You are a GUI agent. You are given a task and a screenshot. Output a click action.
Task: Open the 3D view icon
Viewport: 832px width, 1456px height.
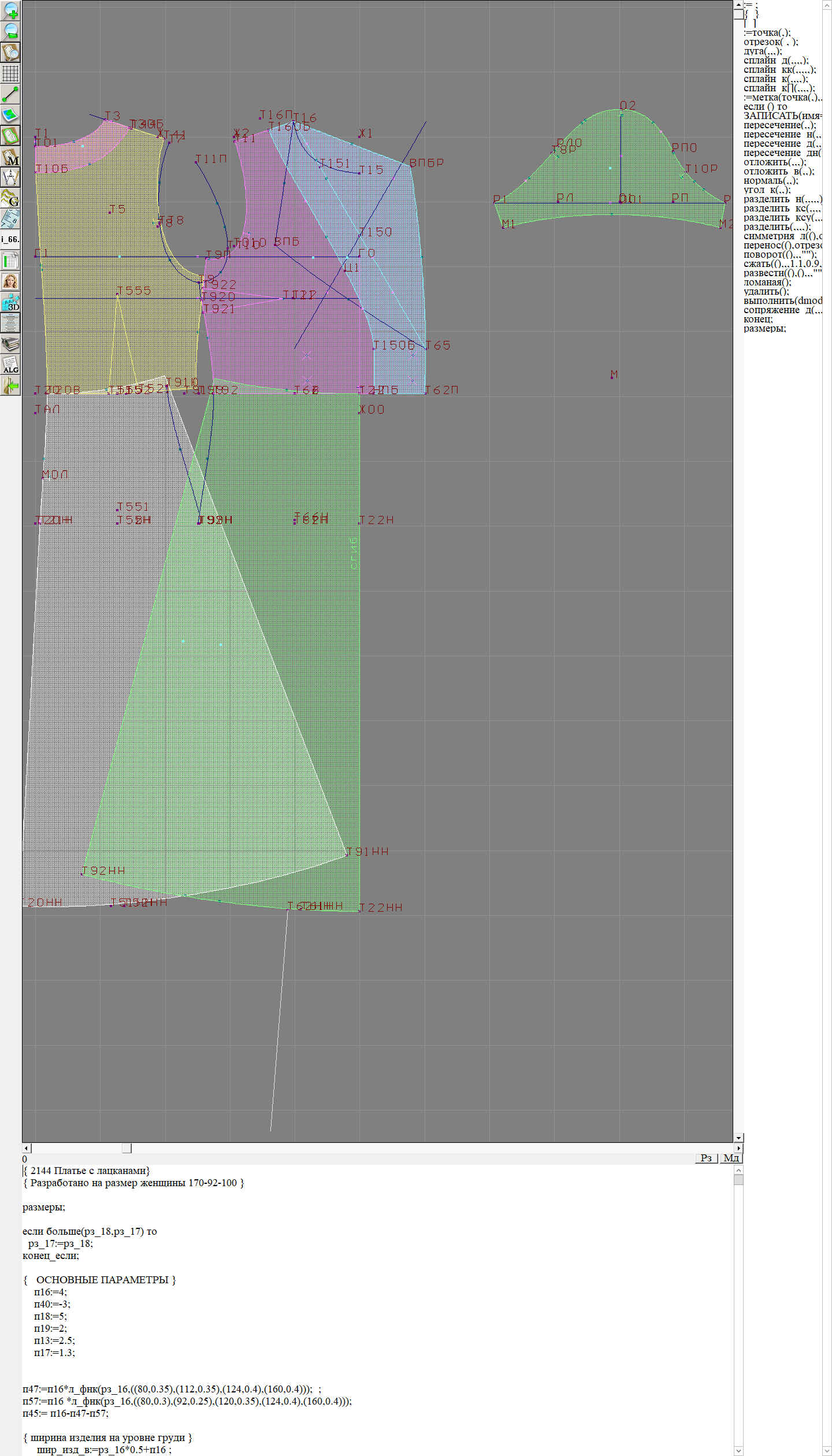[10, 302]
